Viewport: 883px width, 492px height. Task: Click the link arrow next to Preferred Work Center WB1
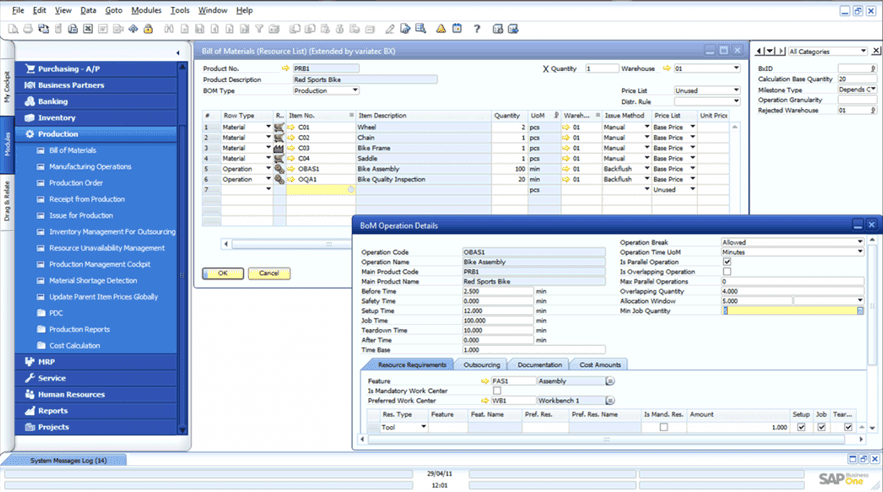(x=485, y=401)
